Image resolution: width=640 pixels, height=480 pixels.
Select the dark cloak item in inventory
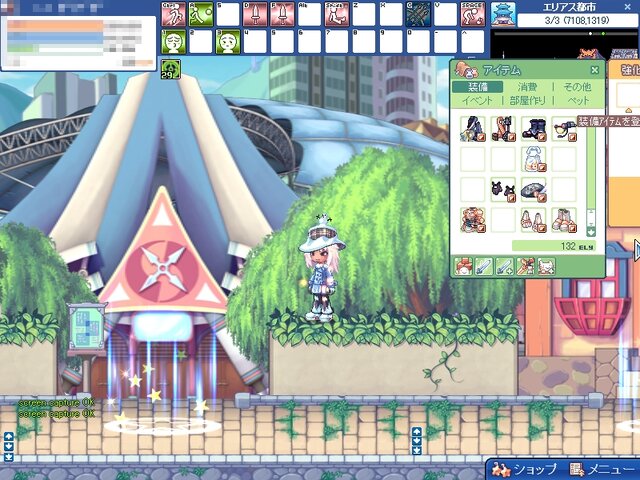[473, 129]
